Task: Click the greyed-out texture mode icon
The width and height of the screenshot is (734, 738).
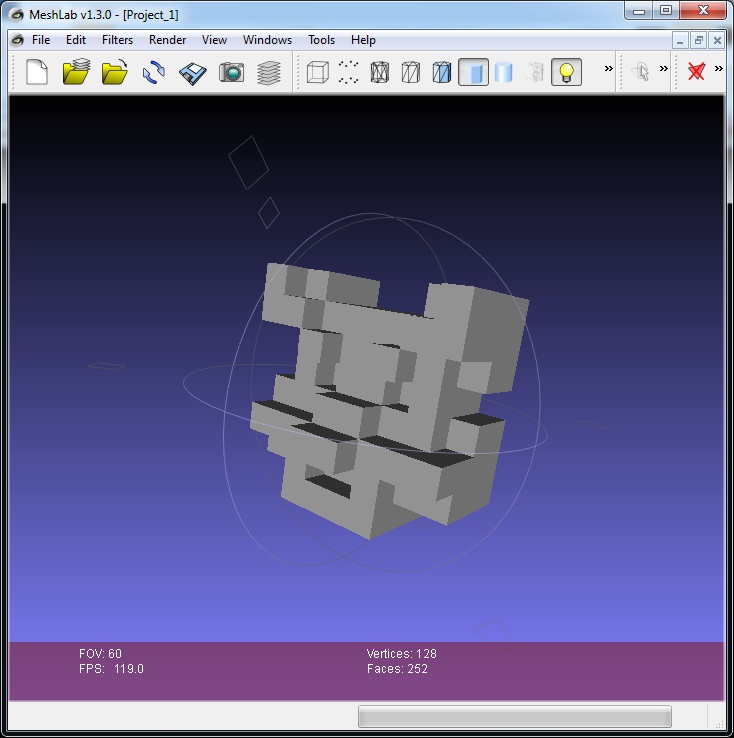Action: click(x=535, y=72)
